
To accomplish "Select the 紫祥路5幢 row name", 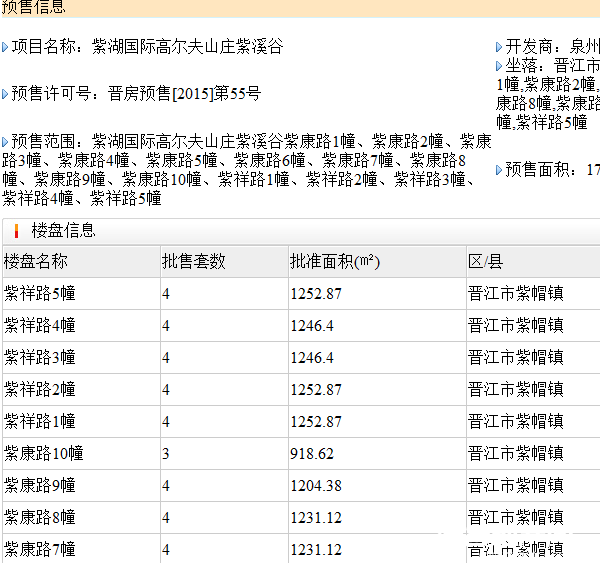I will [39, 294].
